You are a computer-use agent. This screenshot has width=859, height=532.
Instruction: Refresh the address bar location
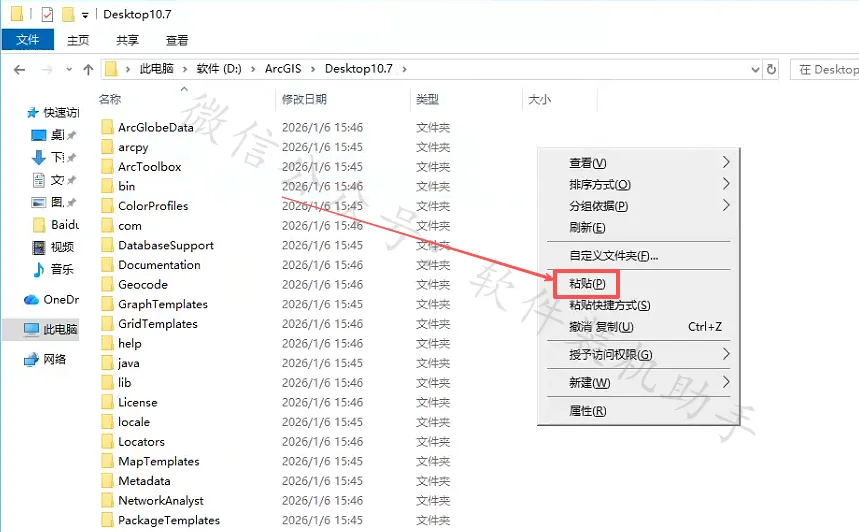(771, 70)
